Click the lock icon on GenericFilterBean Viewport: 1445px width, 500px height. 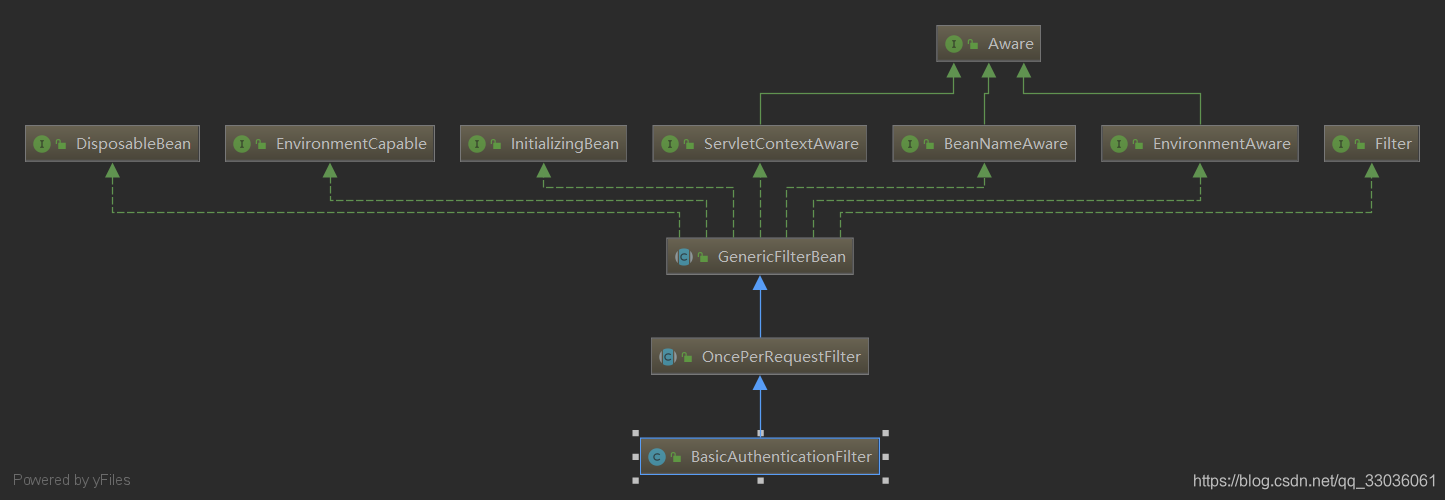coord(704,257)
